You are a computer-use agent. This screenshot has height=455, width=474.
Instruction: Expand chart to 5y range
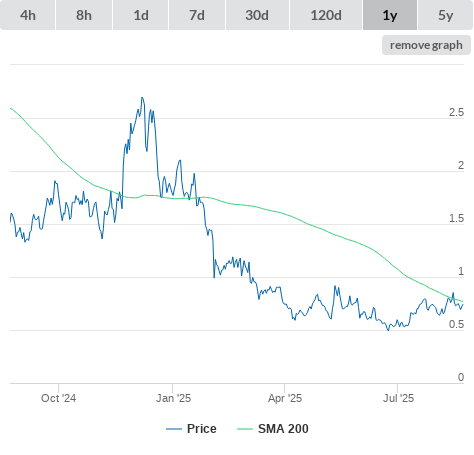click(446, 15)
